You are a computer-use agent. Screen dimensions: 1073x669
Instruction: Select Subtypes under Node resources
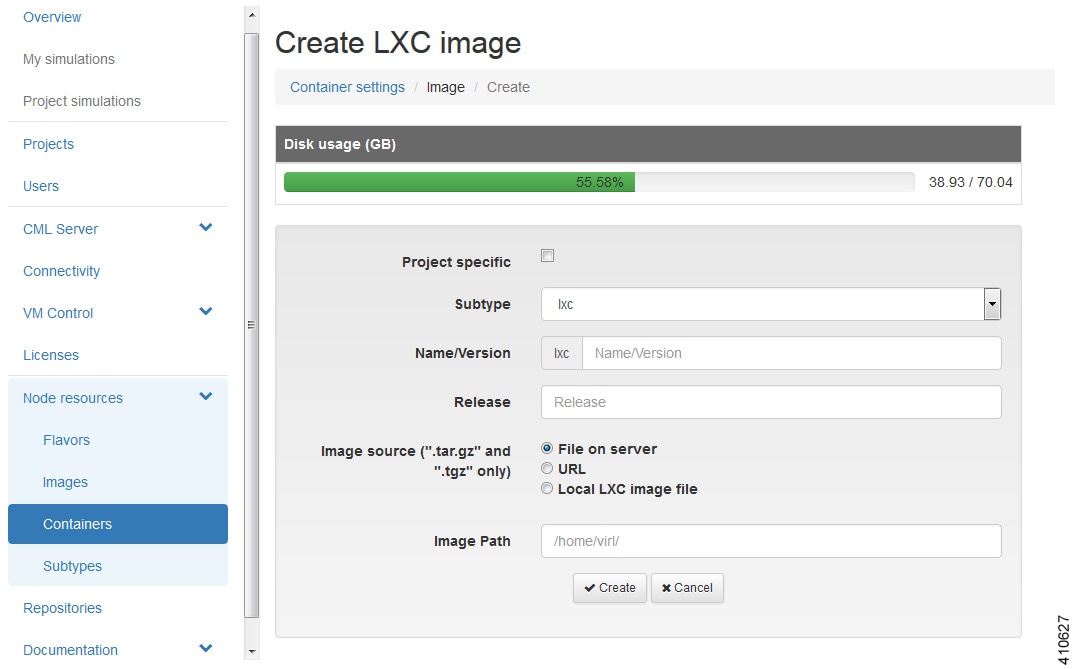pyautogui.click(x=72, y=566)
